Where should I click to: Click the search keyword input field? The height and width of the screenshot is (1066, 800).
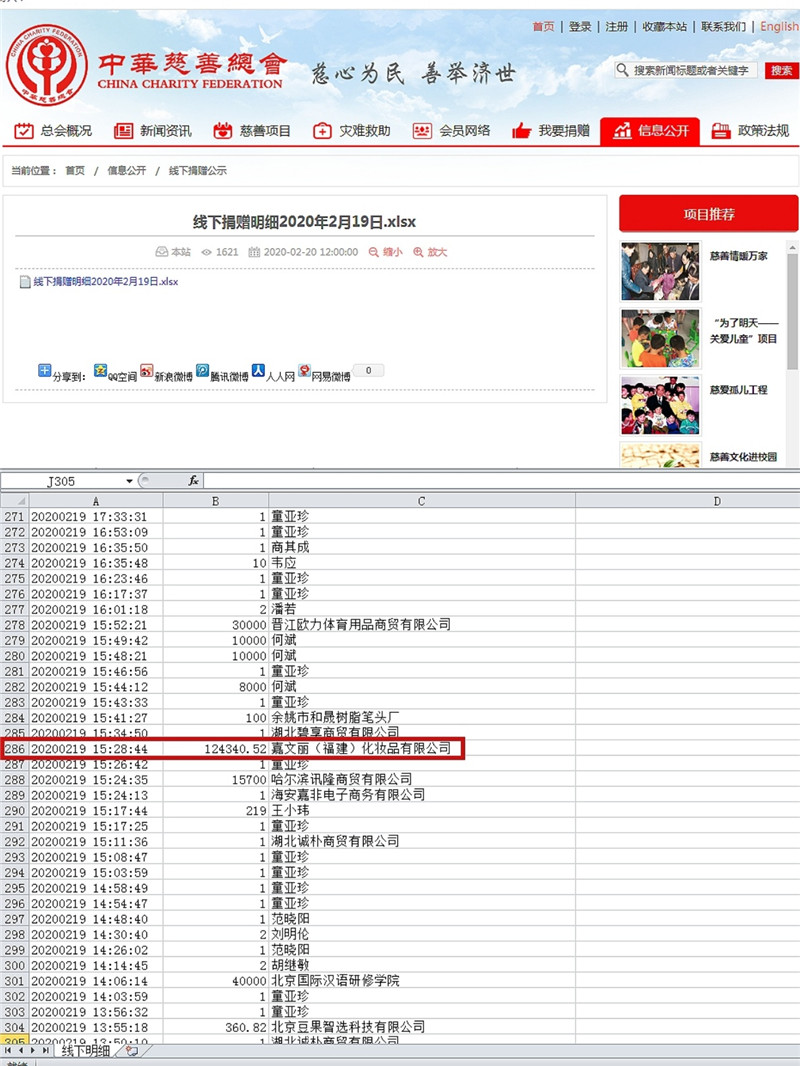pos(693,70)
